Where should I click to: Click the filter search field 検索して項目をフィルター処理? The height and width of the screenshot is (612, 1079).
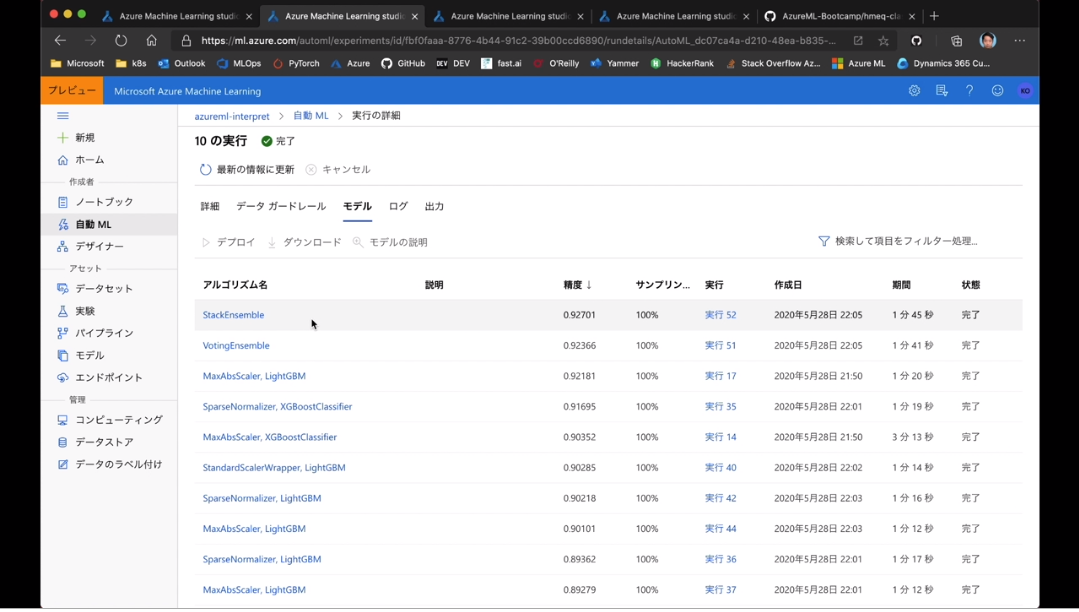point(897,241)
